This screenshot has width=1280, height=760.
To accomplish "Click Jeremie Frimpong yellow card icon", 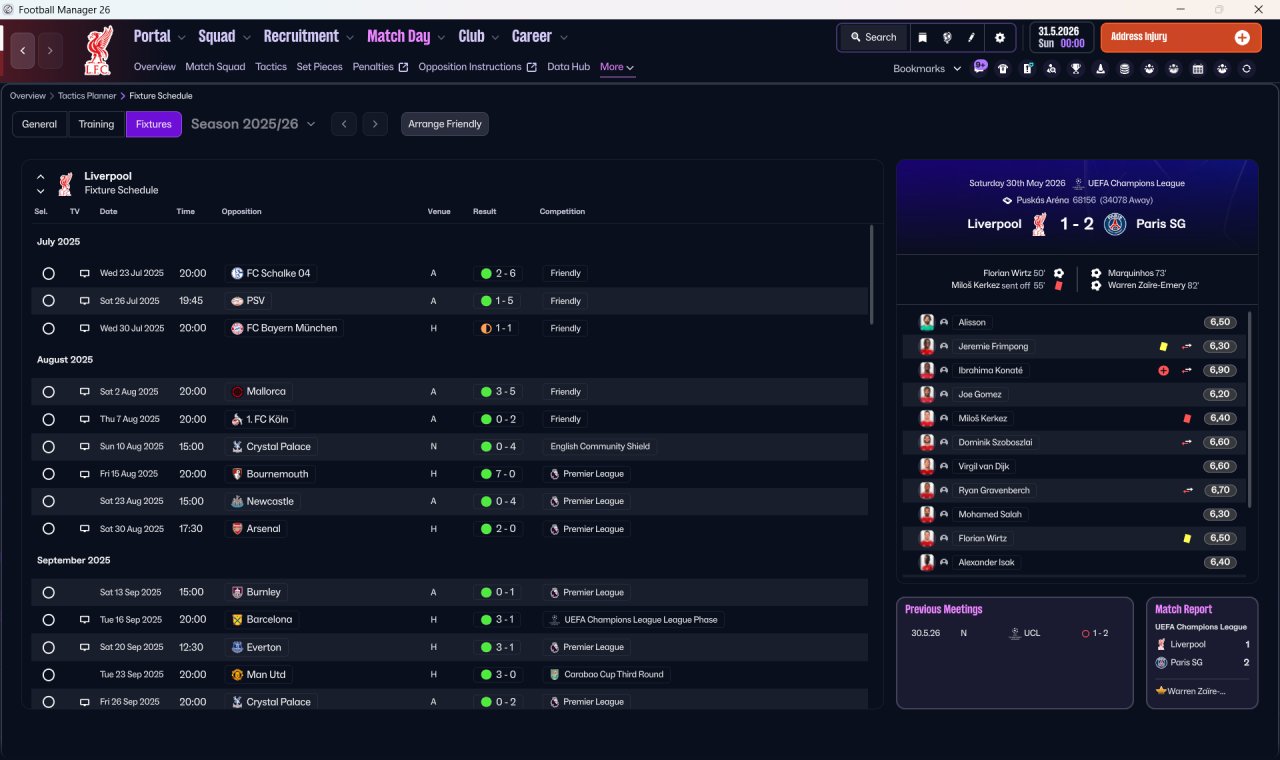I will tap(1163, 346).
